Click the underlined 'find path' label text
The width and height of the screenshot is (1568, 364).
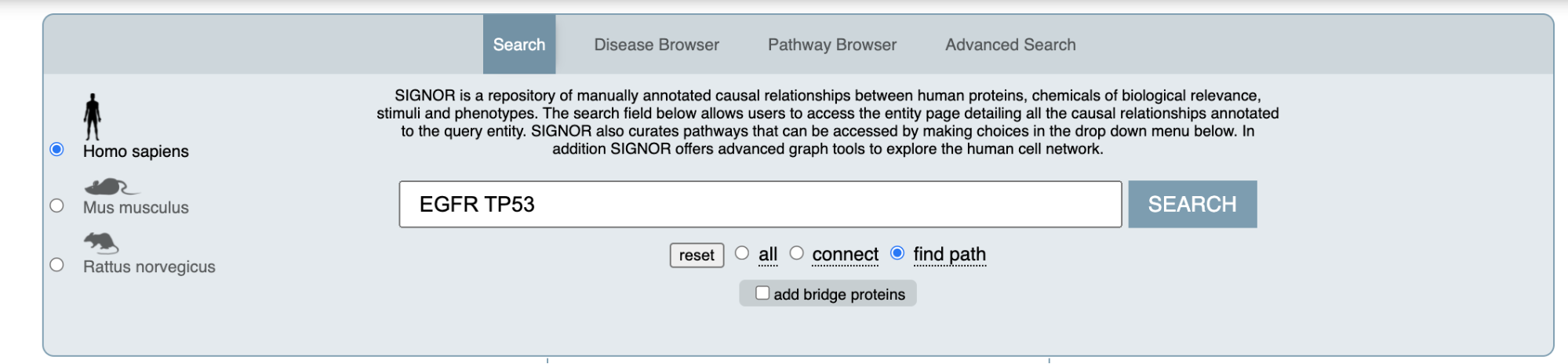click(949, 254)
